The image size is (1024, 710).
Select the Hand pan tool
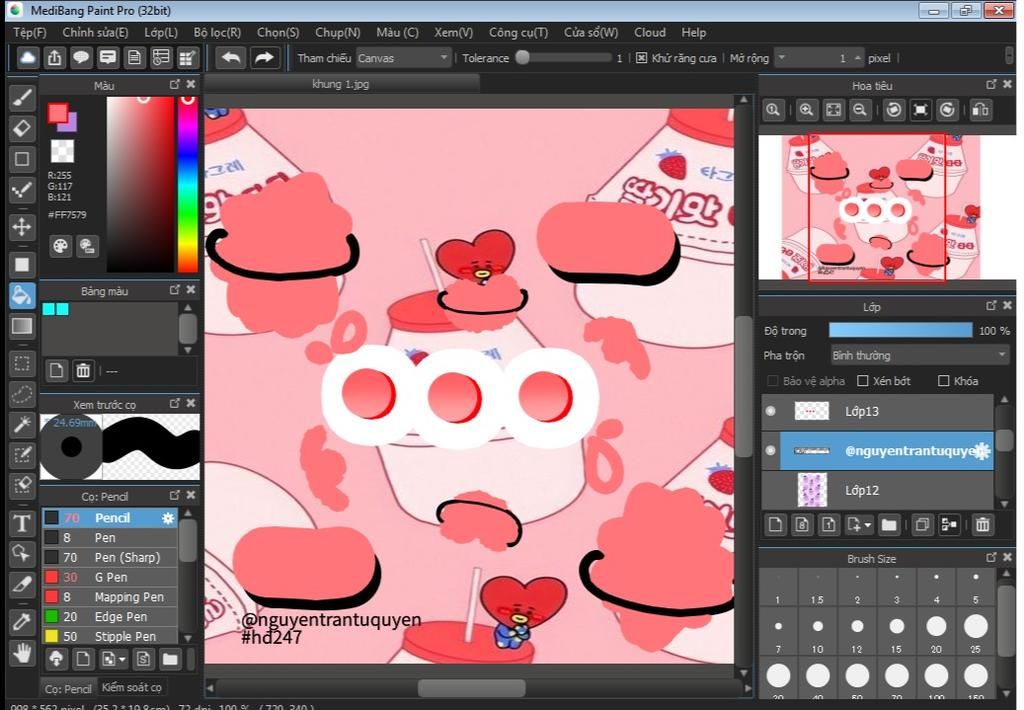click(22, 653)
